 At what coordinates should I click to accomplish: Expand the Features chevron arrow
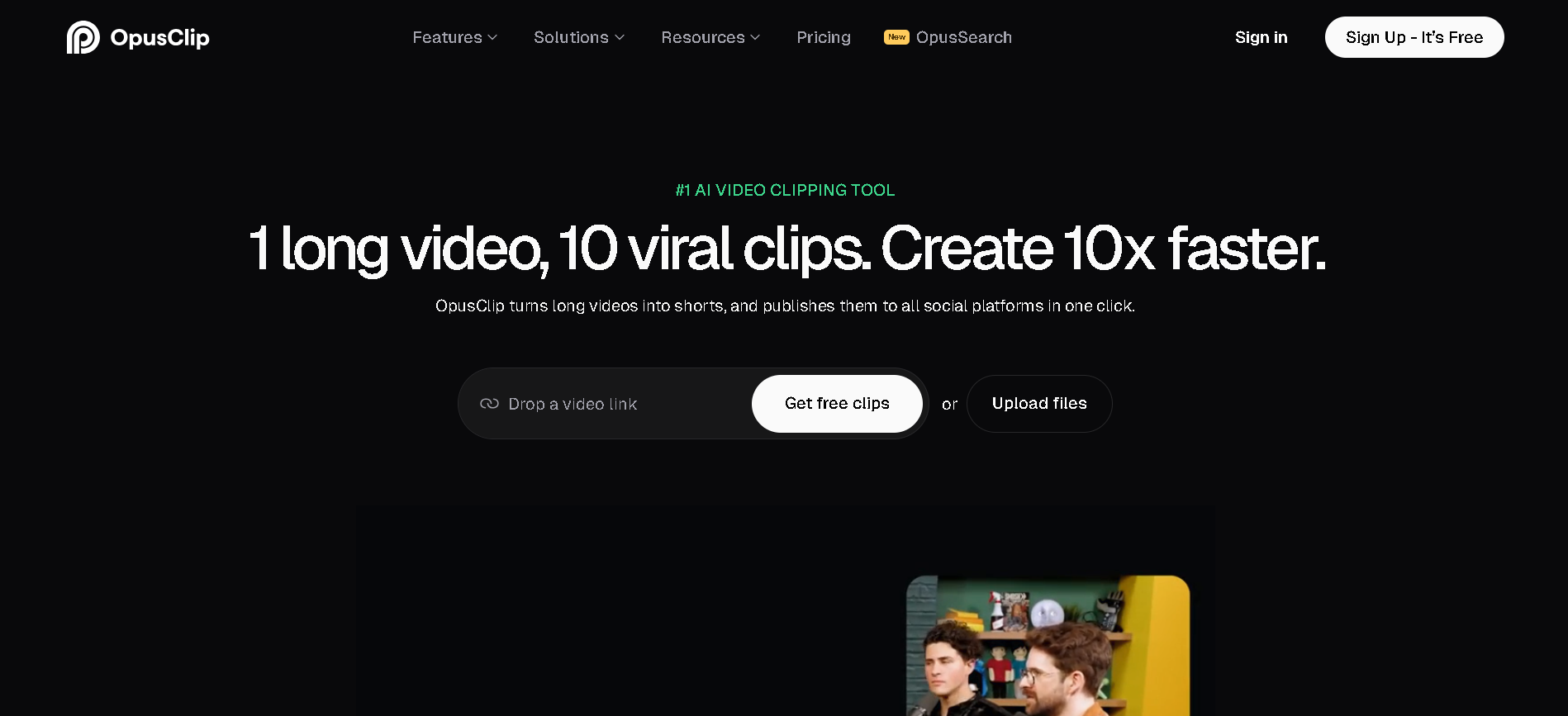tap(492, 38)
